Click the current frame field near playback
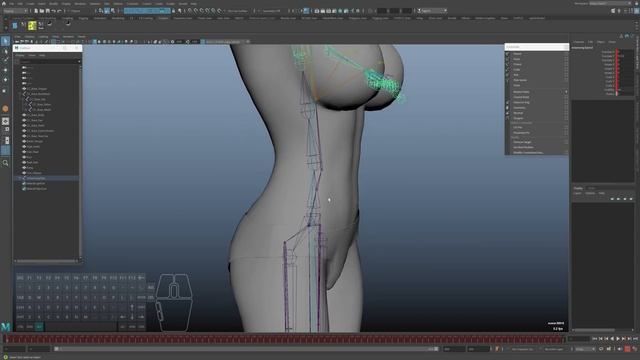The image size is (640, 360). tap(579, 339)
